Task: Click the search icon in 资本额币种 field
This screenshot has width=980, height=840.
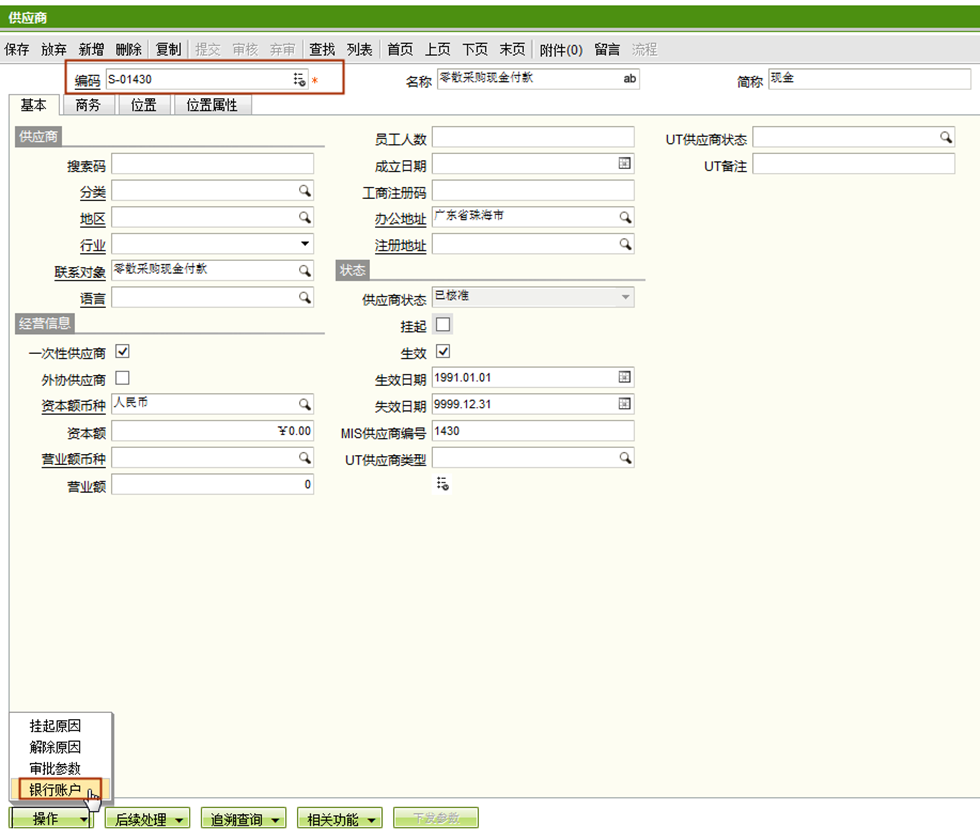Action: point(305,404)
